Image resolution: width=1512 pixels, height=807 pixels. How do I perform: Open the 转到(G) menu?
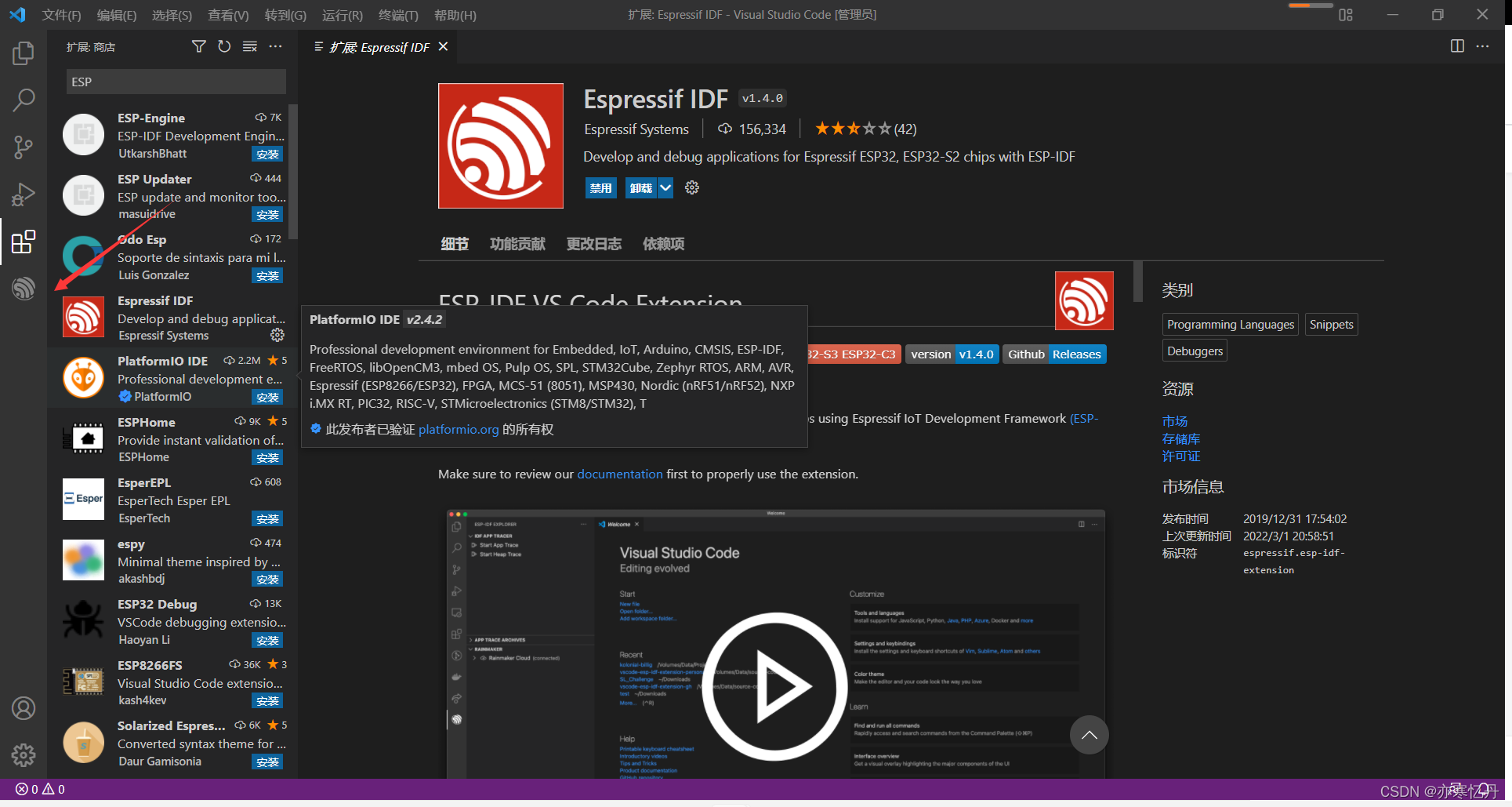pos(285,15)
